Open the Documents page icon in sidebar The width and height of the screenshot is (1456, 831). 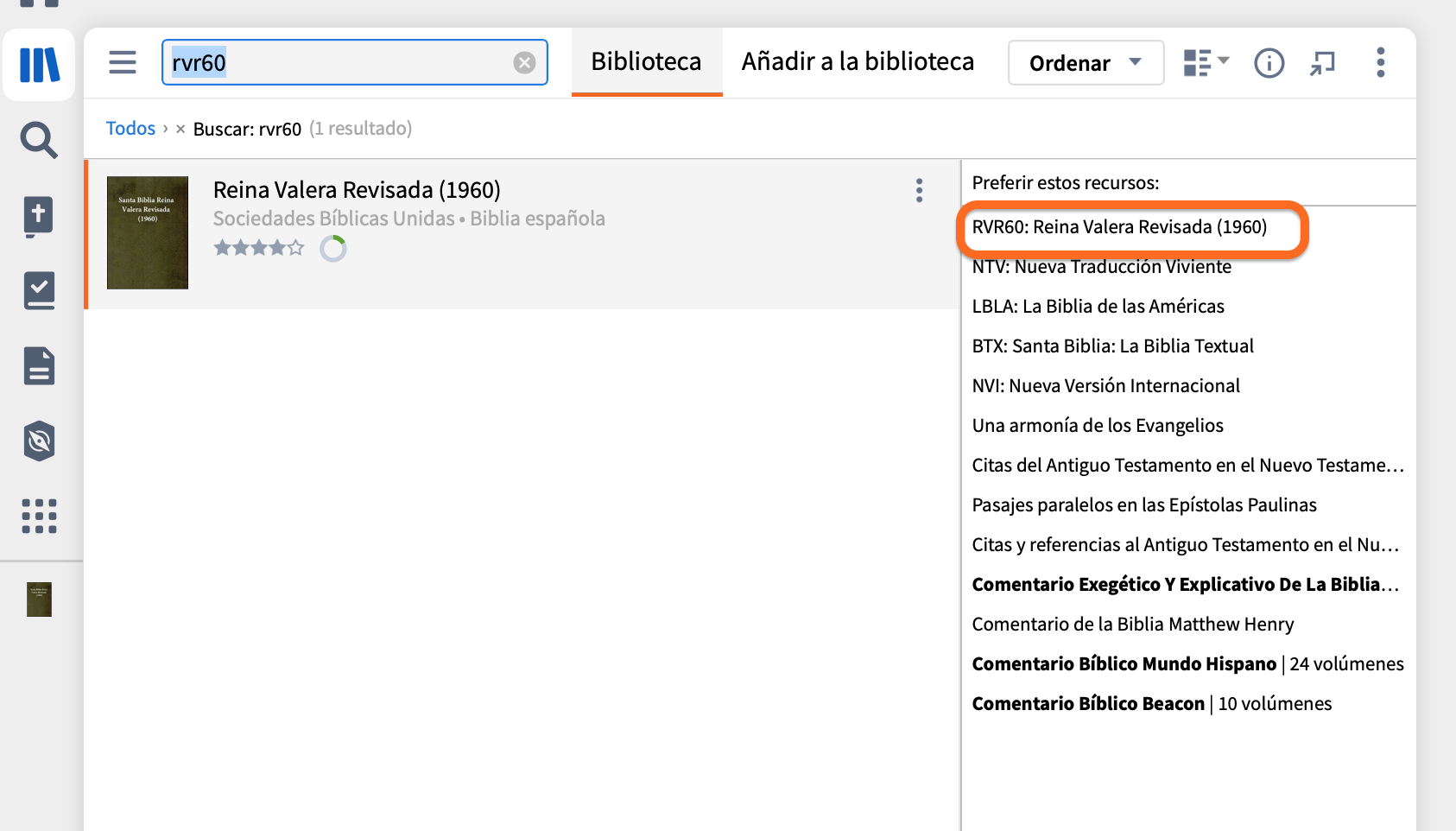coord(39,366)
